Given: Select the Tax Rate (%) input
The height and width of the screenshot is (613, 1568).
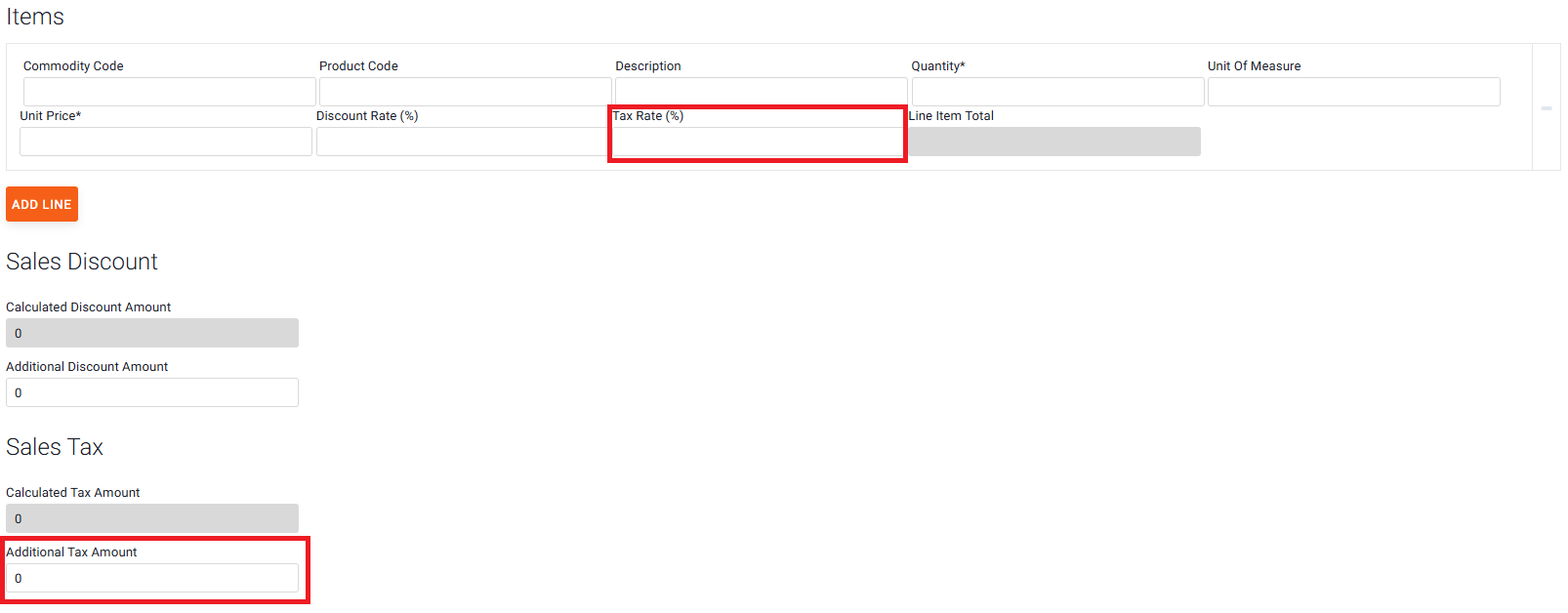Looking at the screenshot, I should [758, 142].
